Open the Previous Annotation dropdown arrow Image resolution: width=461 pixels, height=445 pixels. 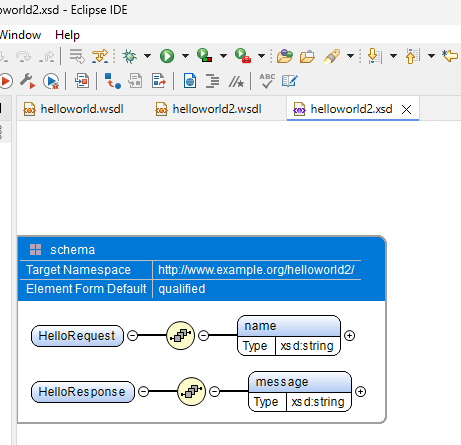tap(431, 56)
